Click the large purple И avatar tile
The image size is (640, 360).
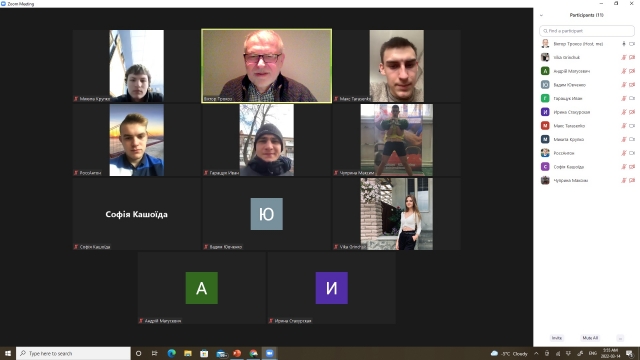(331, 288)
